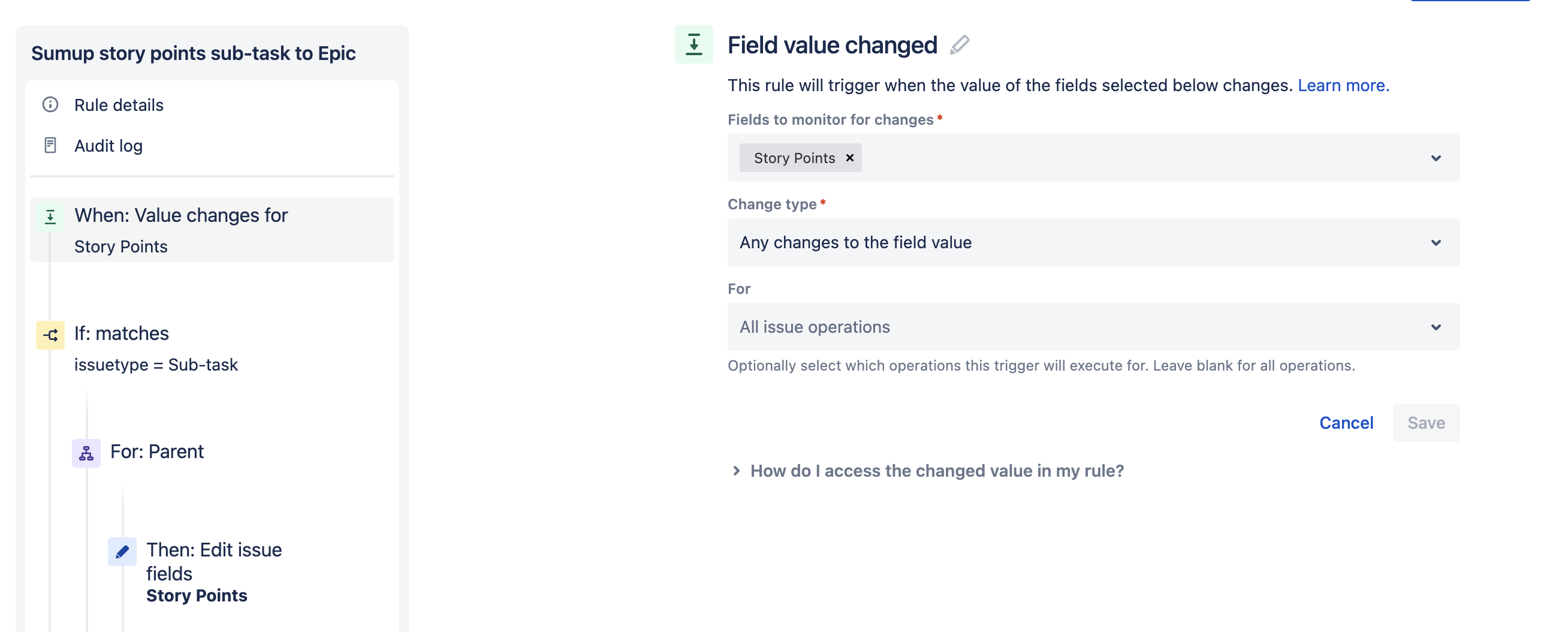Select the If: matches issuetype condition
This screenshot has height=632, width=1568.
click(156, 348)
